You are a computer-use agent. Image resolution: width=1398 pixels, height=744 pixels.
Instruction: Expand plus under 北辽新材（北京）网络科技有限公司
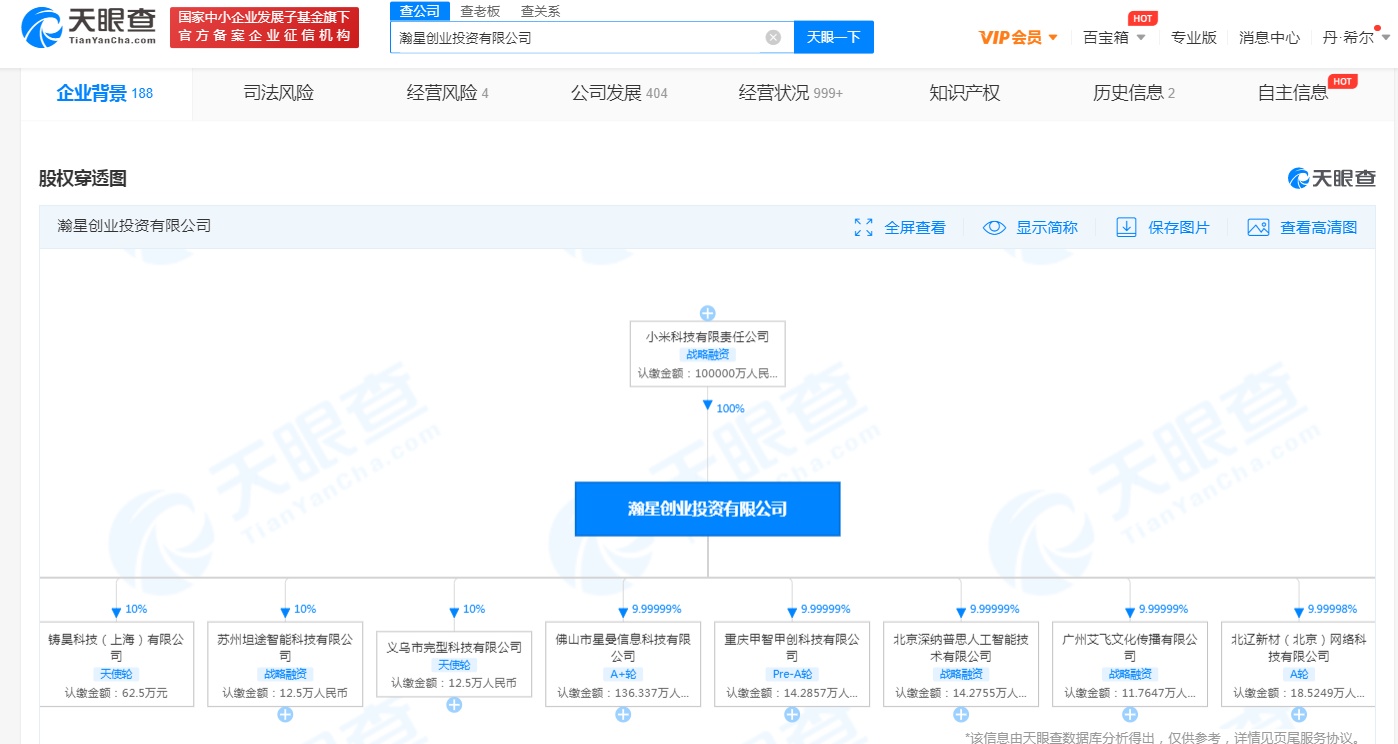pyautogui.click(x=1299, y=714)
